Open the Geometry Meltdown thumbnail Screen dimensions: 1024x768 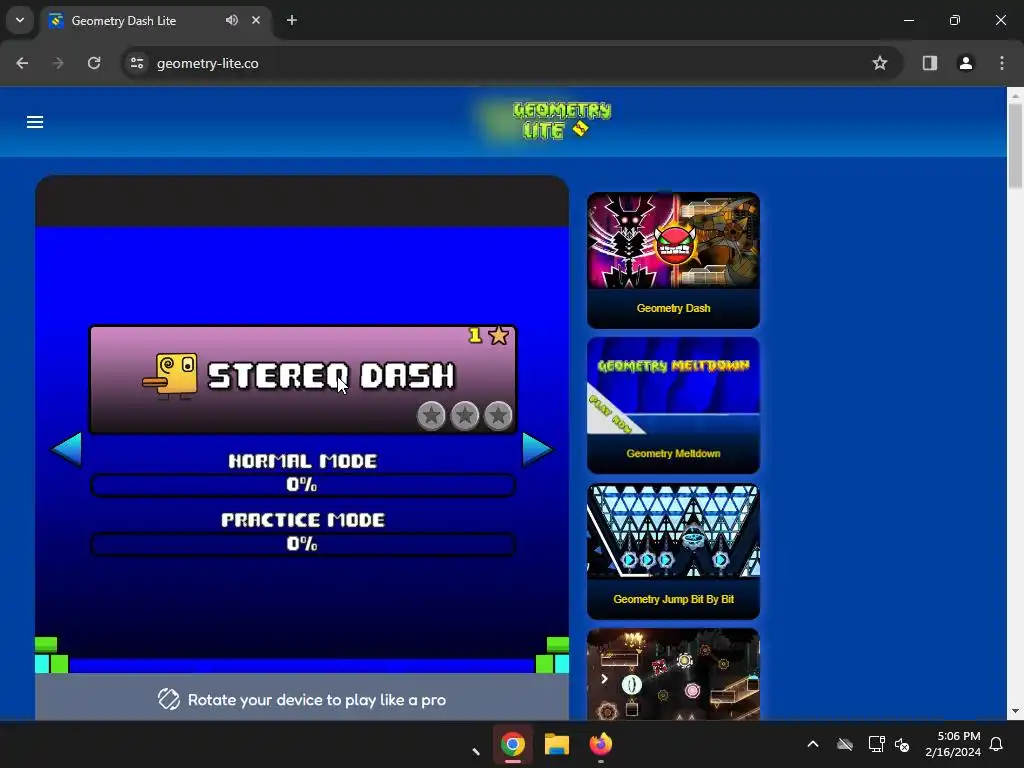point(673,385)
